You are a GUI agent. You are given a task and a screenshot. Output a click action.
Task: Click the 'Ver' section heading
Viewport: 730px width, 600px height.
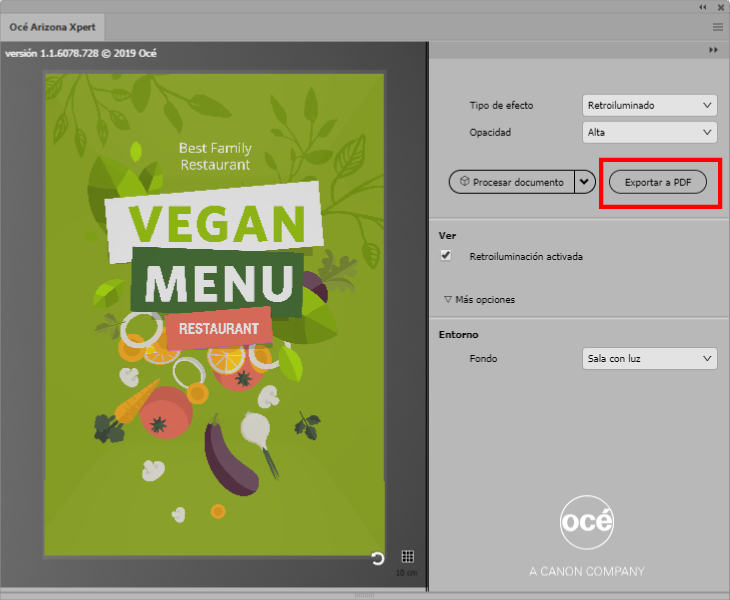(x=447, y=236)
